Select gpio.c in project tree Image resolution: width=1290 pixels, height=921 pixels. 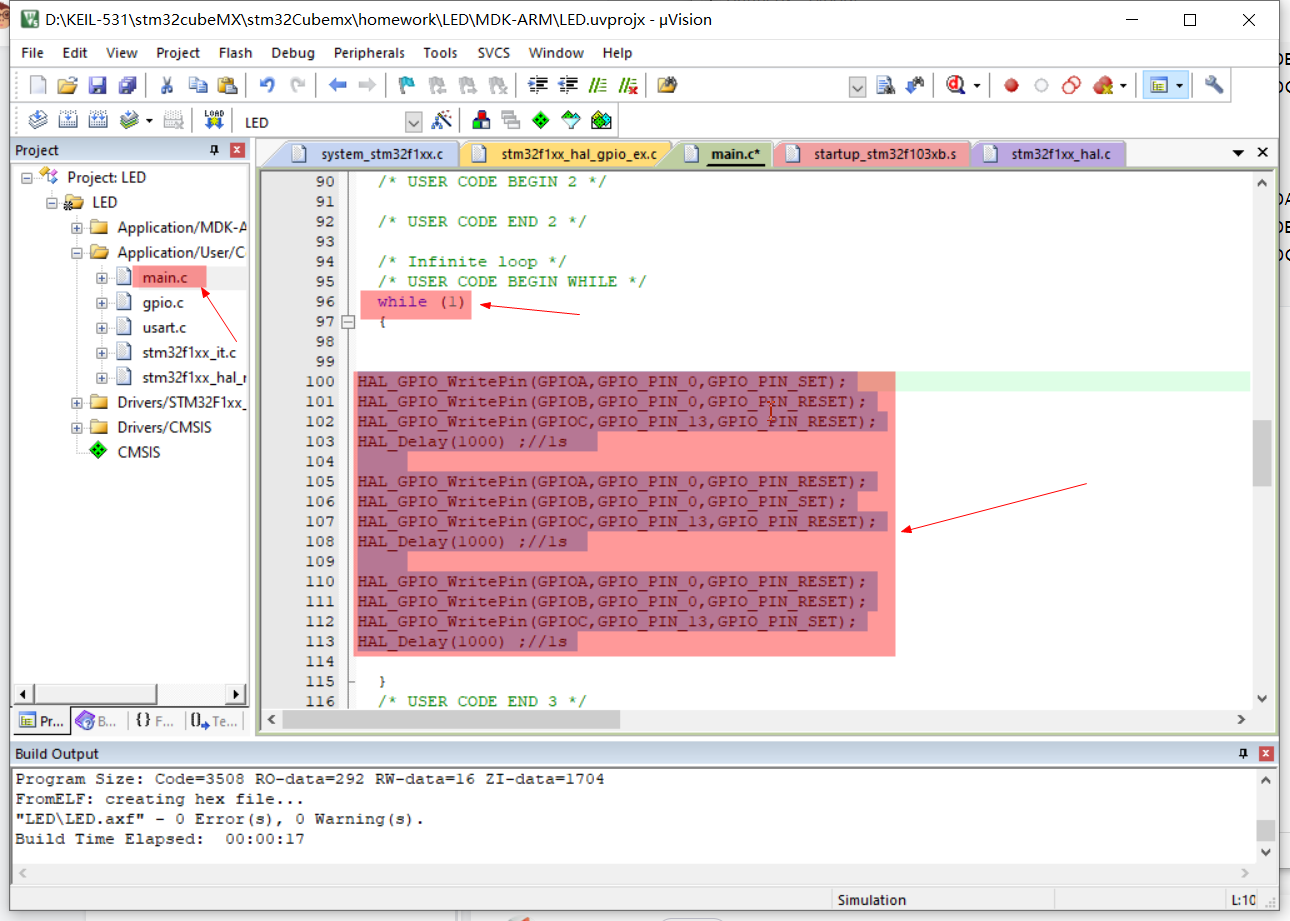pos(163,303)
